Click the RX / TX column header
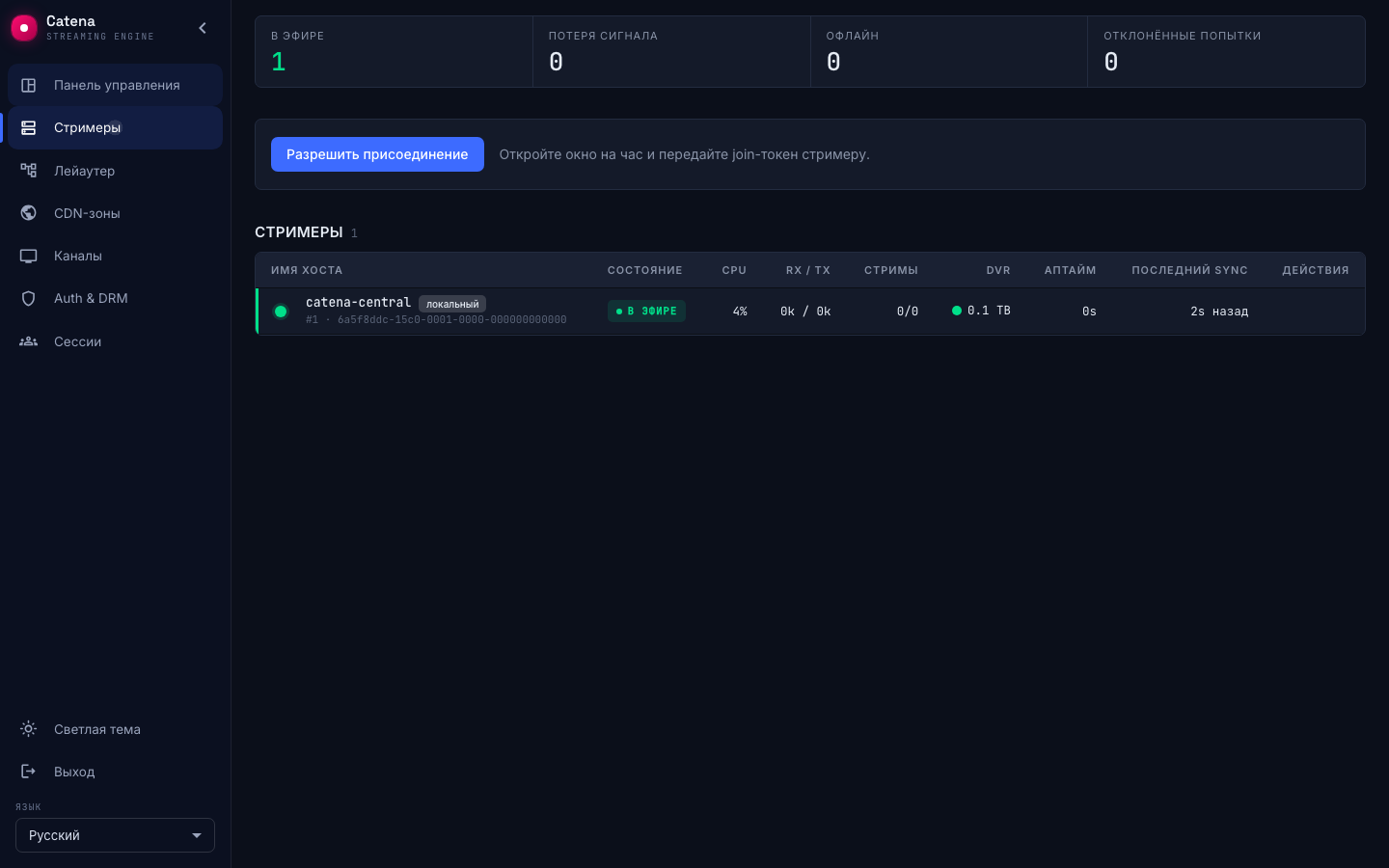Screen dimensions: 1389x868 point(808,270)
